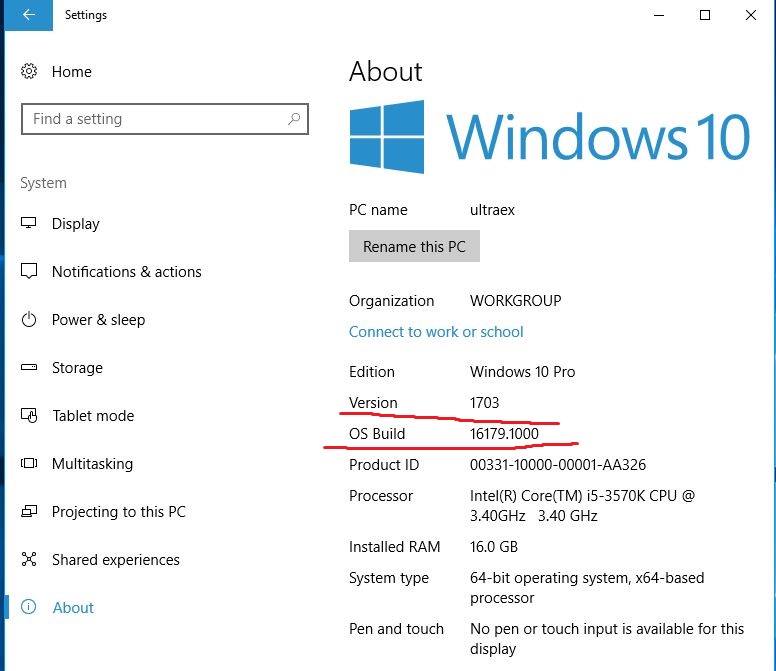776x671 pixels.
Task: Select Projecting to this PC
Action: 119,512
